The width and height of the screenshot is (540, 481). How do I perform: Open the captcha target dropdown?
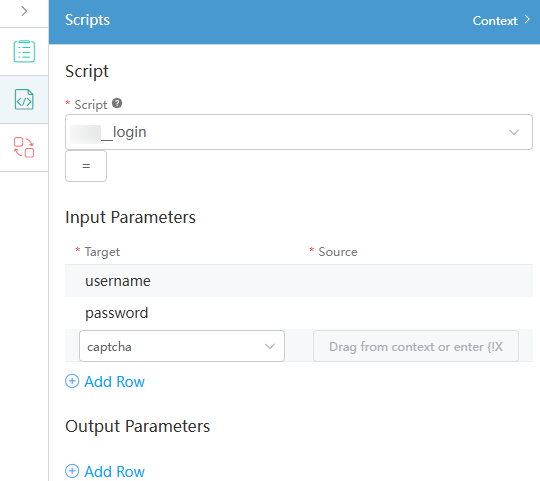tap(182, 346)
